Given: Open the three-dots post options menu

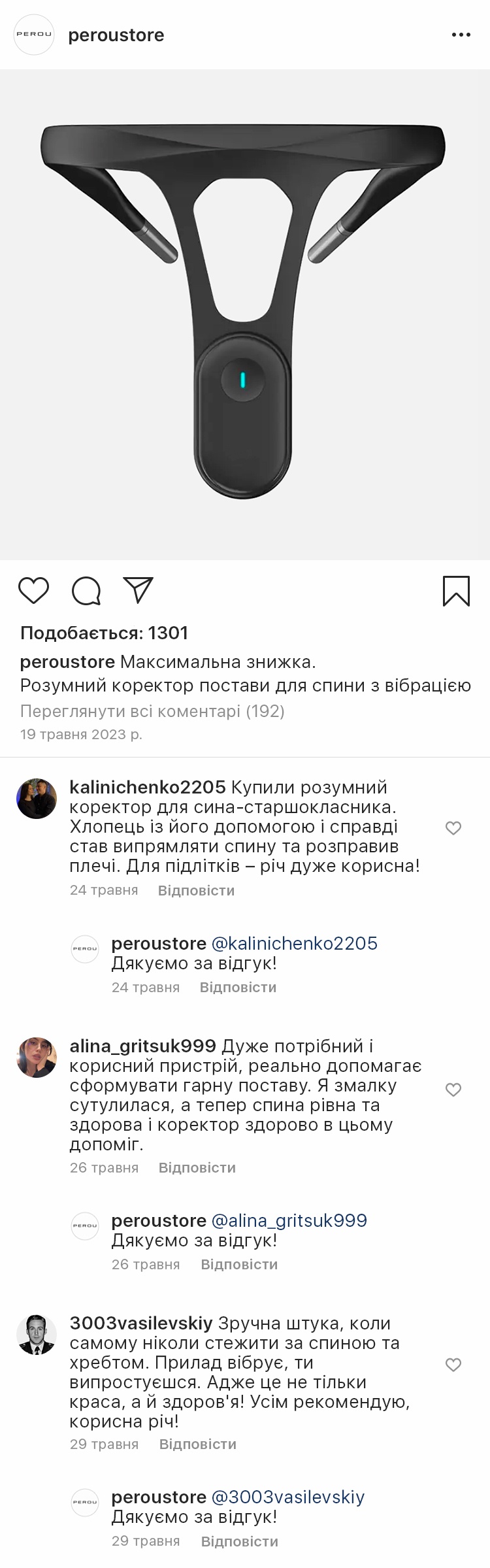Looking at the screenshot, I should (x=461, y=35).
